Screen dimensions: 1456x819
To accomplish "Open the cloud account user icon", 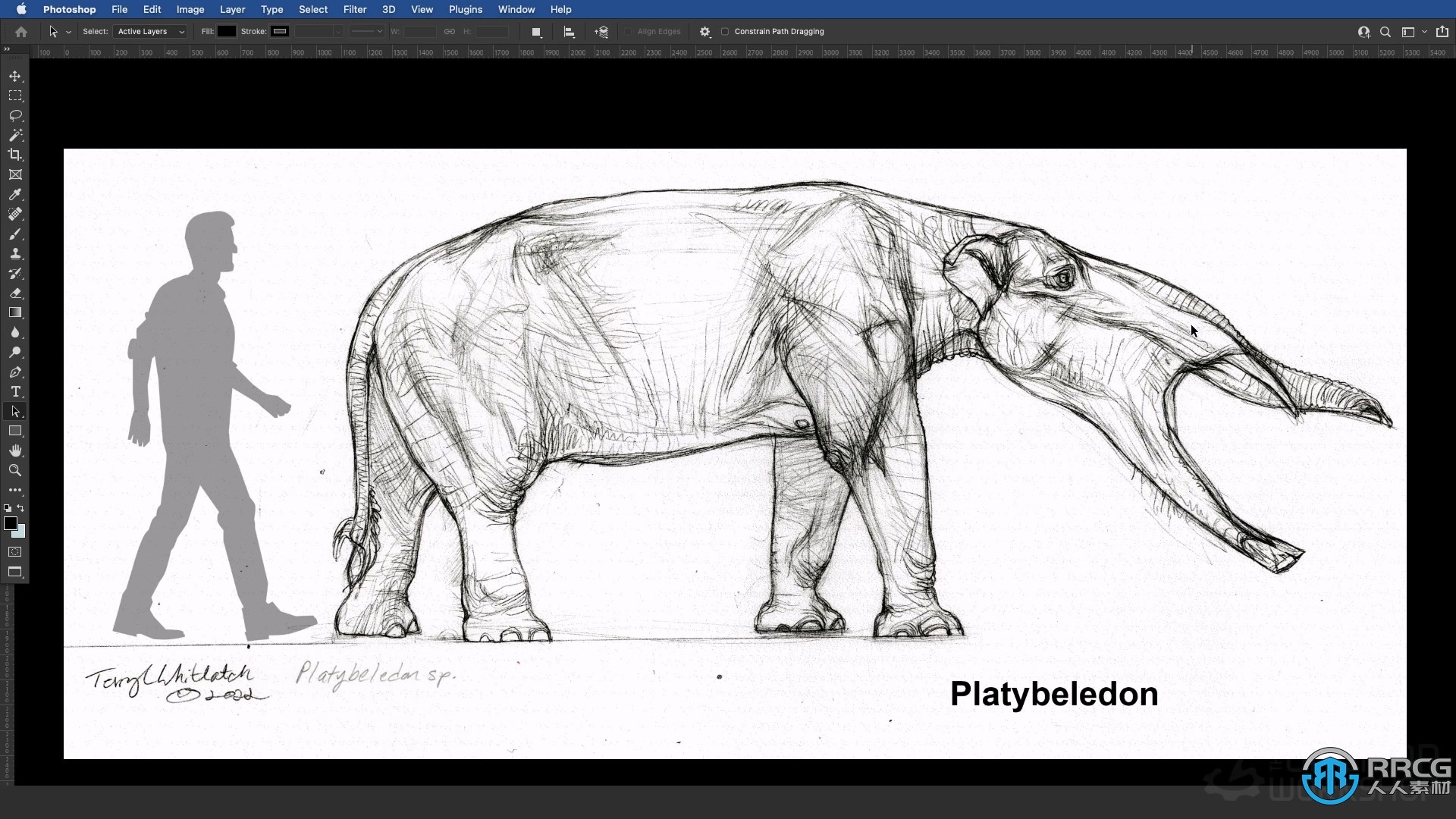I will pos(1363,32).
